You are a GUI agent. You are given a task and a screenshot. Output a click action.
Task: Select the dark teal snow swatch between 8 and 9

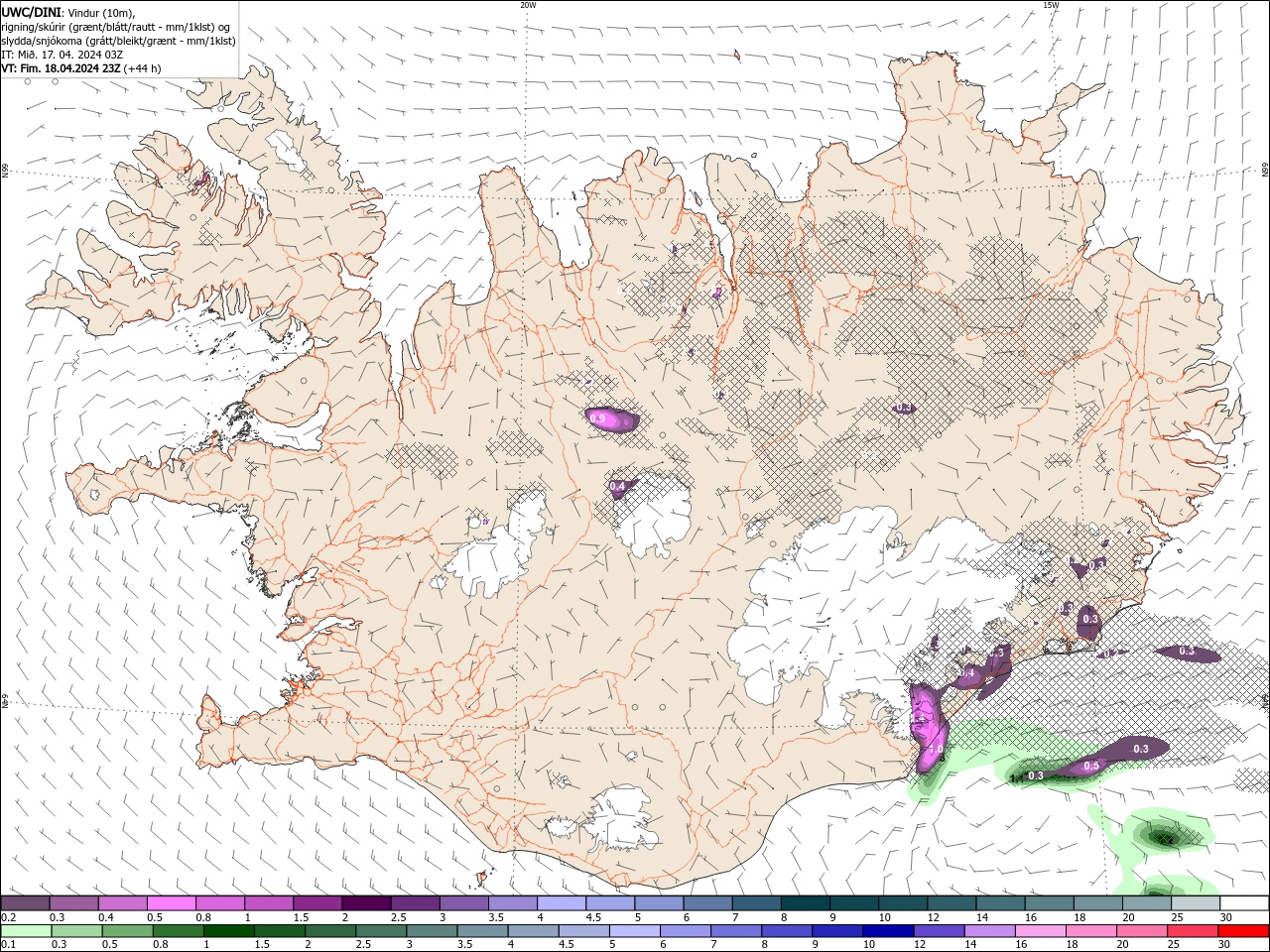pos(805,903)
